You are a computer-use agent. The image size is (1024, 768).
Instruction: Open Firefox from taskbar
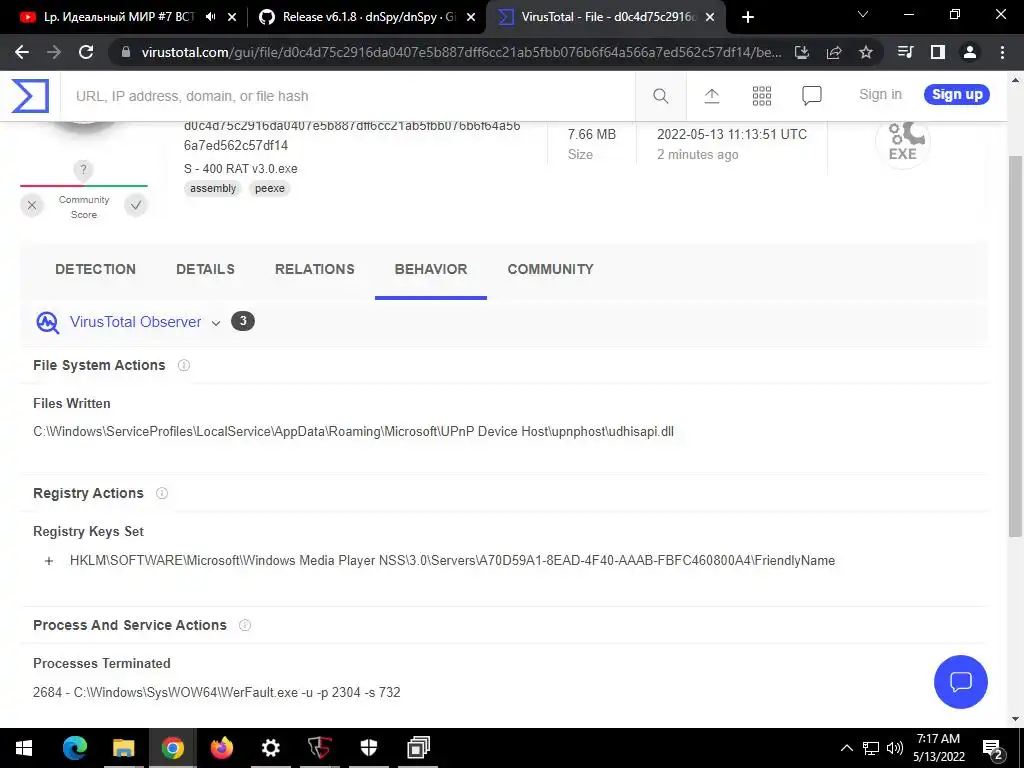pos(221,748)
